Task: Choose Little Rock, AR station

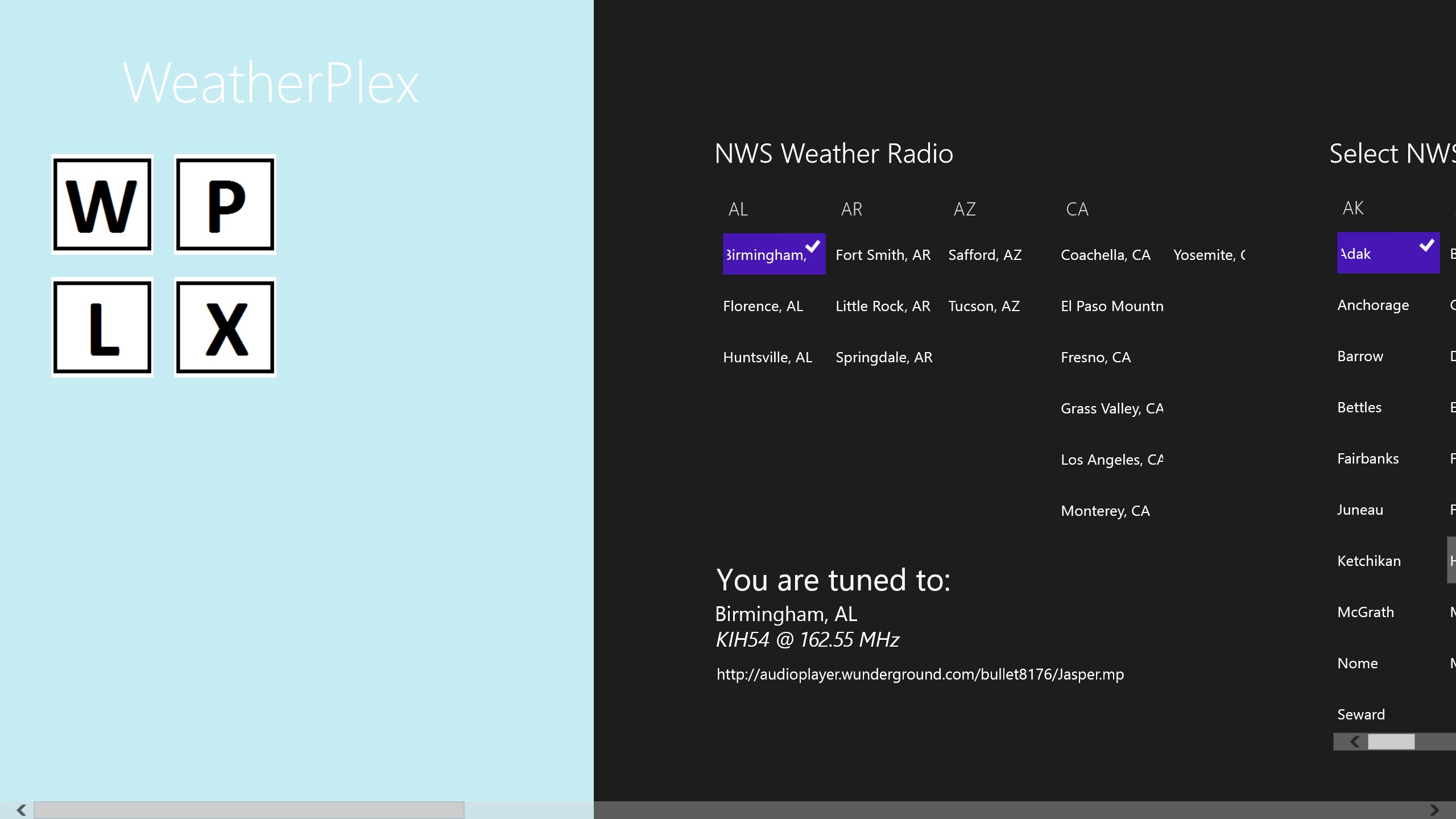Action: [x=883, y=306]
